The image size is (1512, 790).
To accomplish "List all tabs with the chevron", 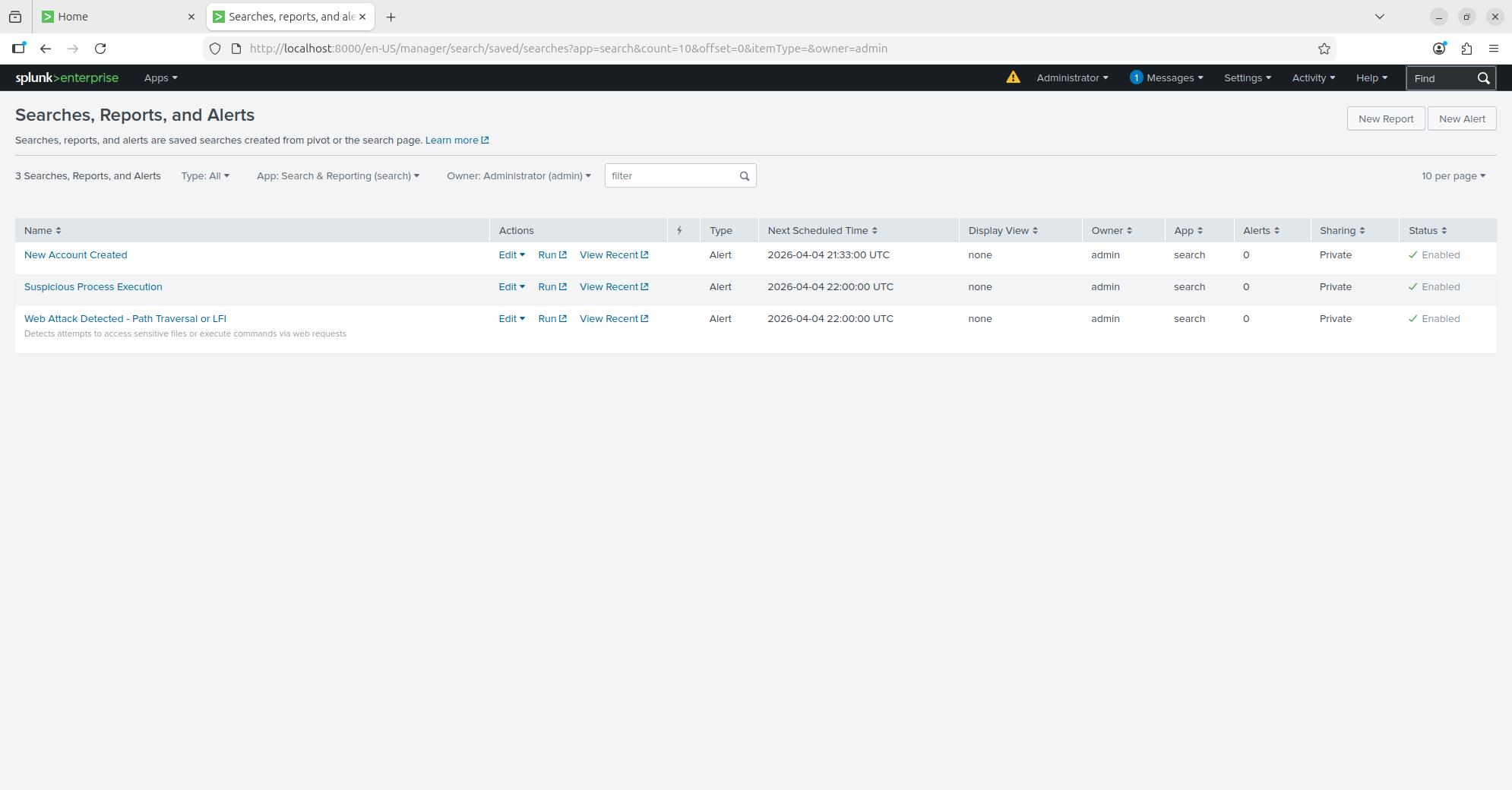I will click(x=1380, y=17).
